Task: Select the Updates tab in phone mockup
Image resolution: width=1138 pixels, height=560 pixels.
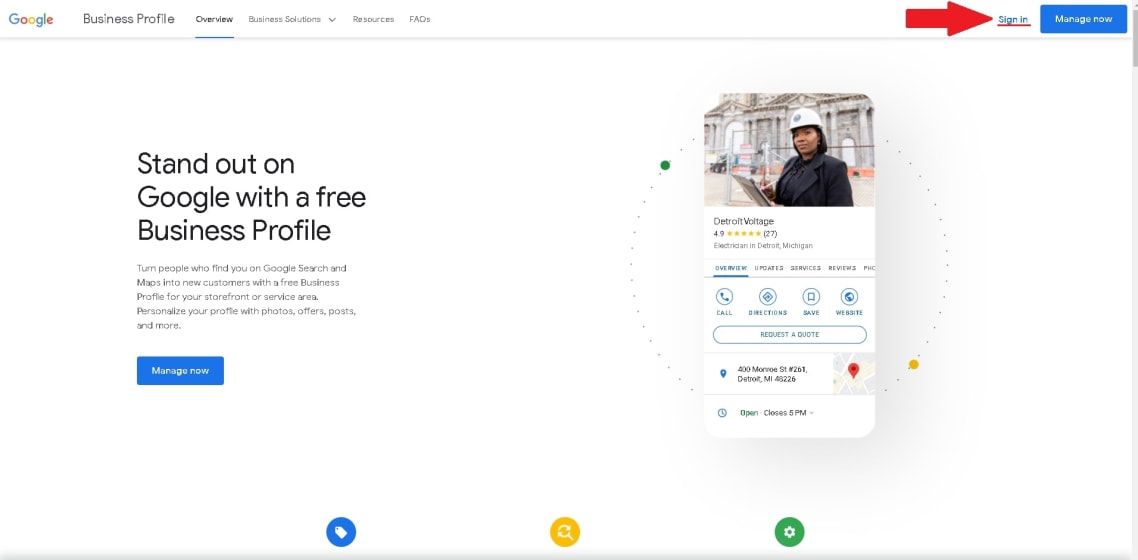Action: pos(769,268)
